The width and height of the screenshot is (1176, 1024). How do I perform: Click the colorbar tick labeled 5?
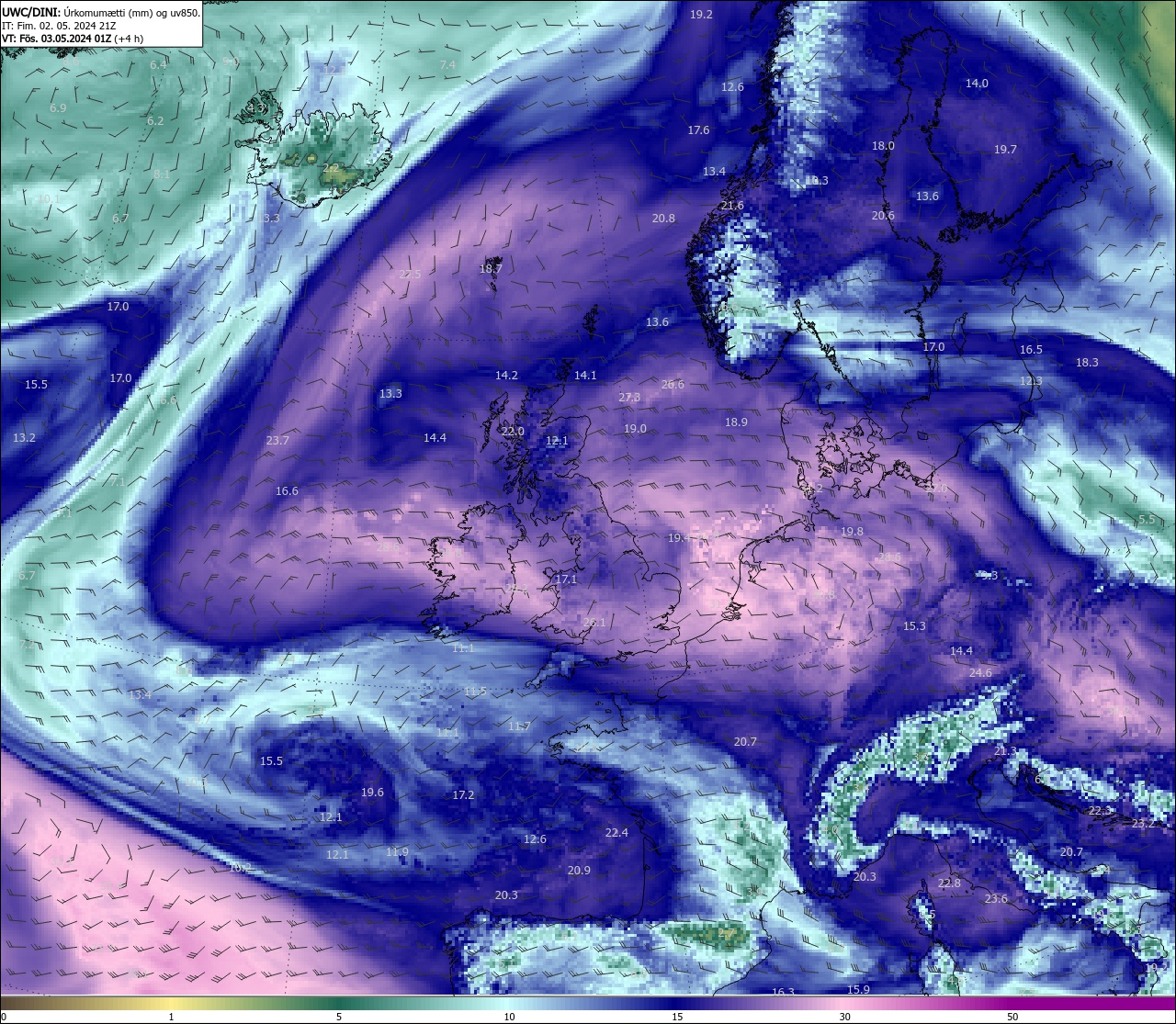pos(339,1017)
